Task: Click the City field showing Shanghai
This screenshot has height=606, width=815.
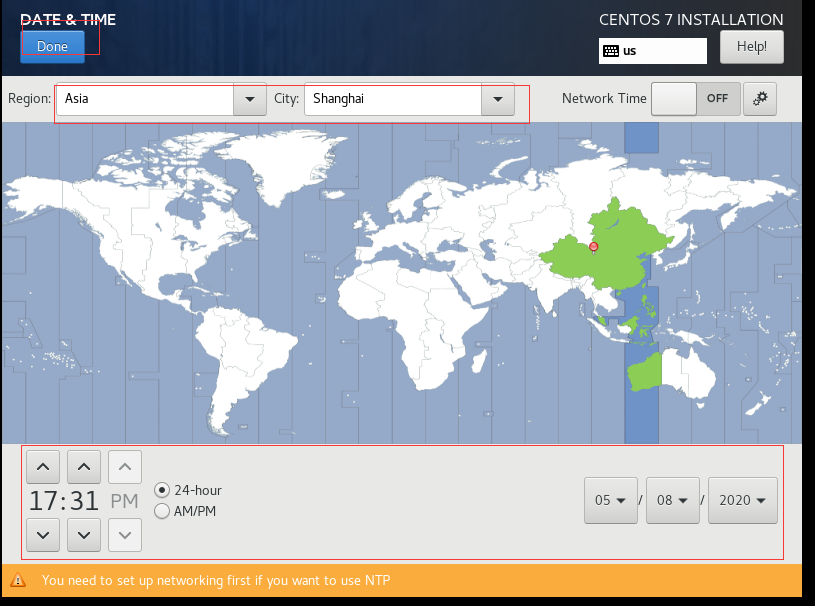Action: pyautogui.click(x=393, y=99)
